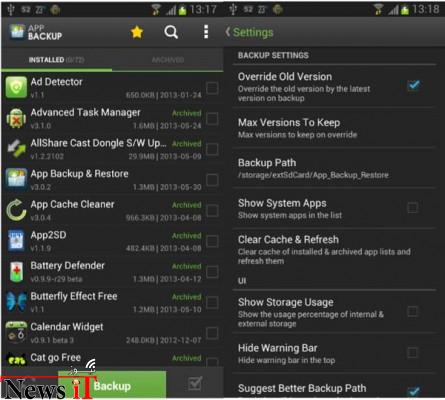Go back via the Settings chevron
Image resolution: width=445 pixels, height=400 pixels.
(228, 32)
